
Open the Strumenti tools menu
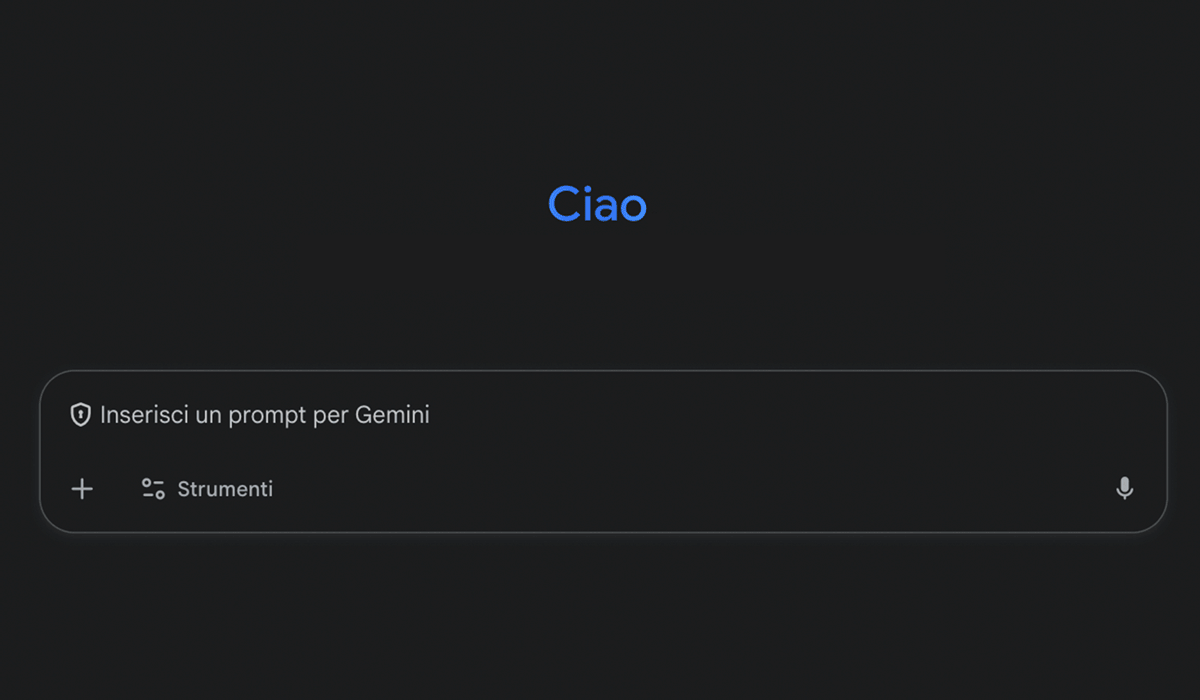pyautogui.click(x=205, y=488)
